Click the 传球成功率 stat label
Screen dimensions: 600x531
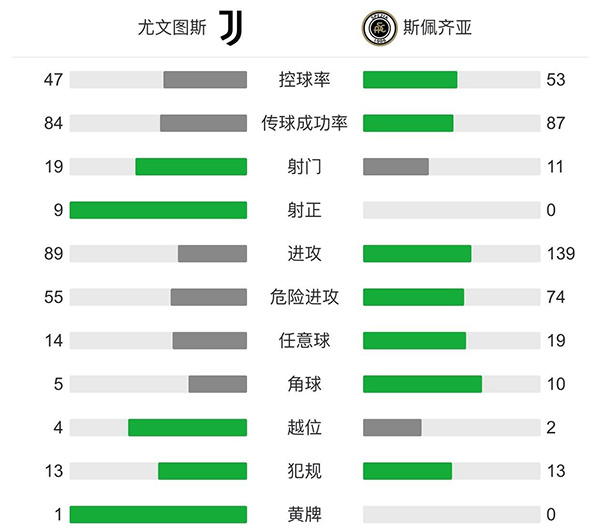[304, 123]
